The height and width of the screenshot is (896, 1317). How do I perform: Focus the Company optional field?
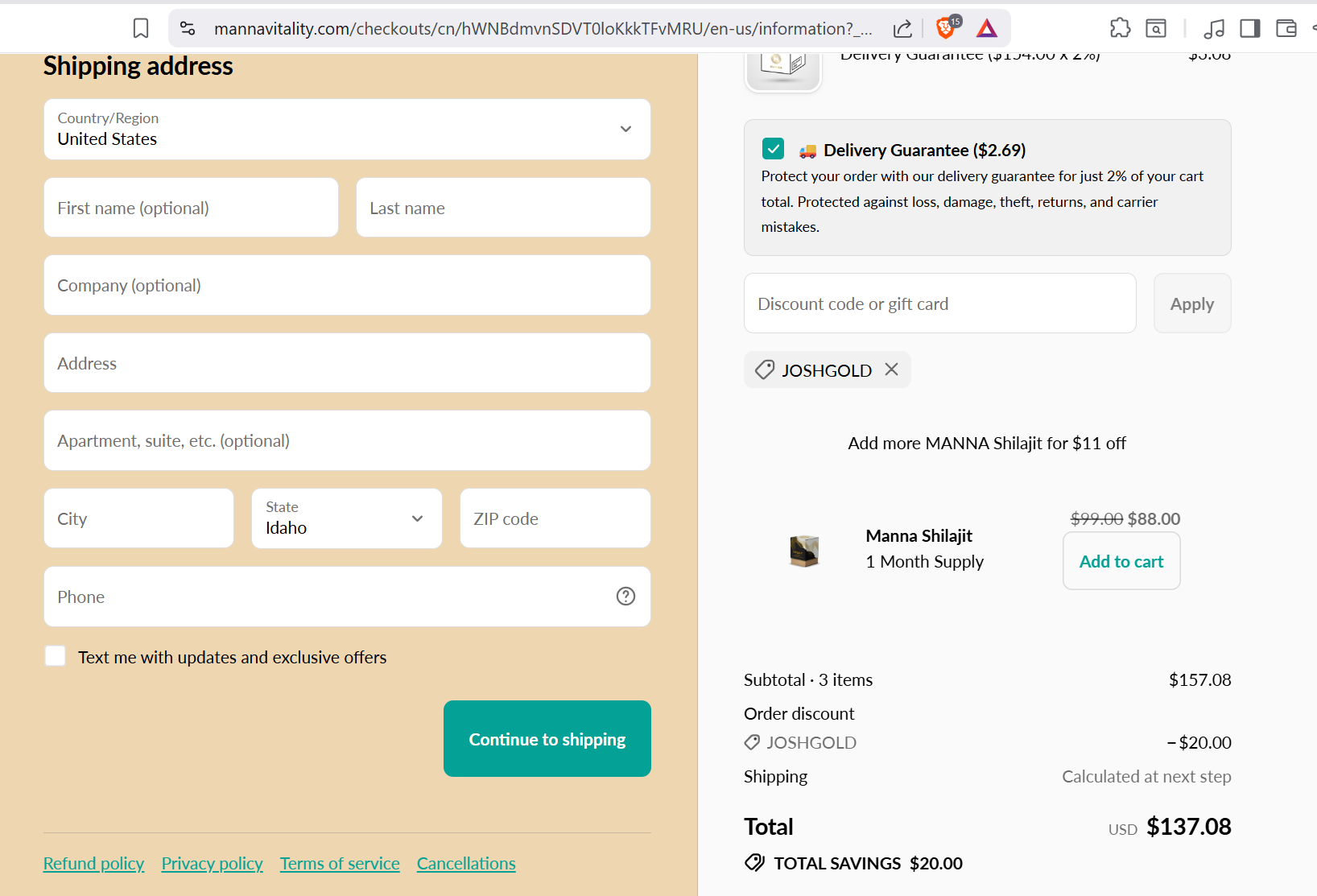click(347, 285)
